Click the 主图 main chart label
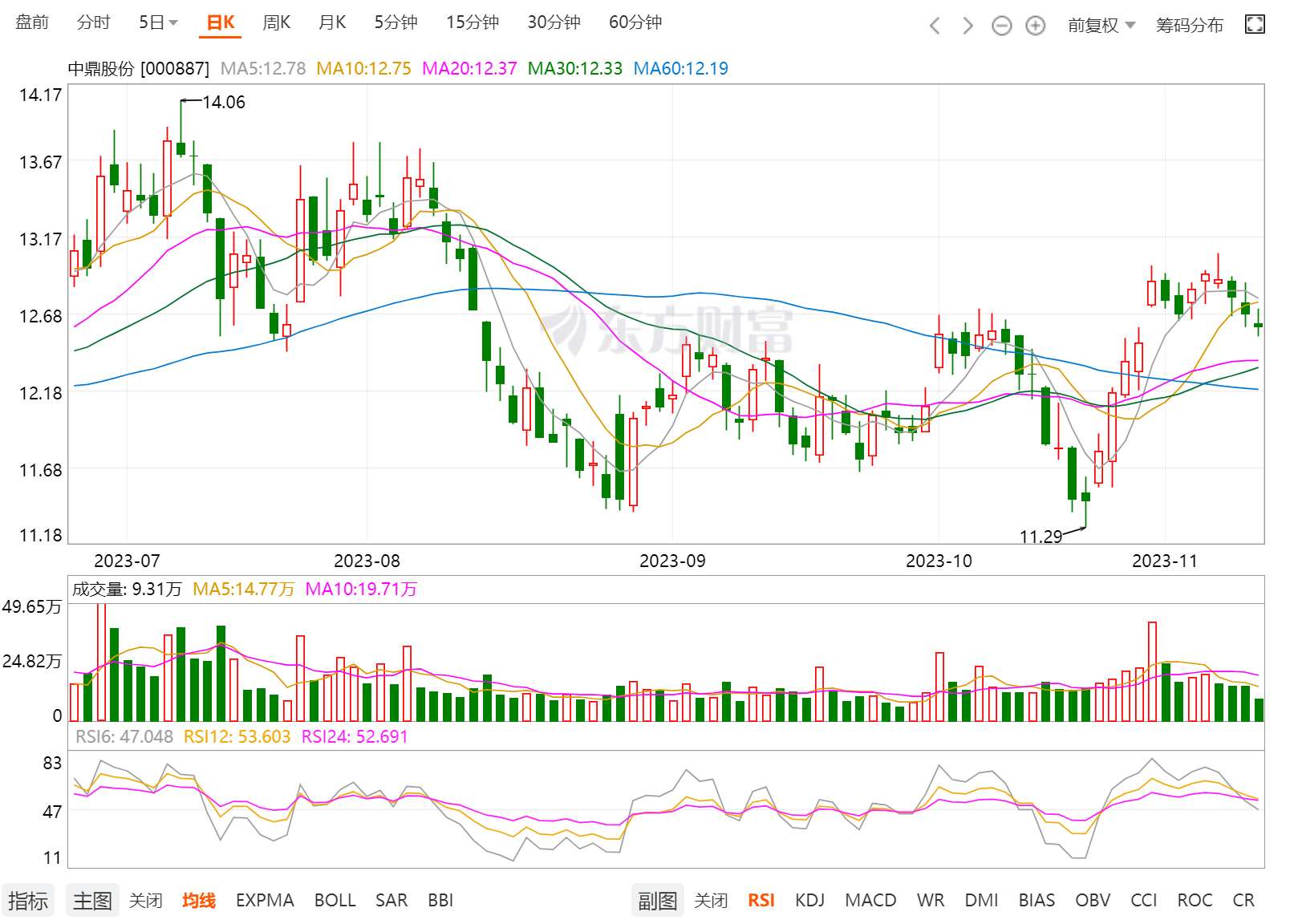Image resolution: width=1298 pixels, height=924 pixels. click(92, 901)
